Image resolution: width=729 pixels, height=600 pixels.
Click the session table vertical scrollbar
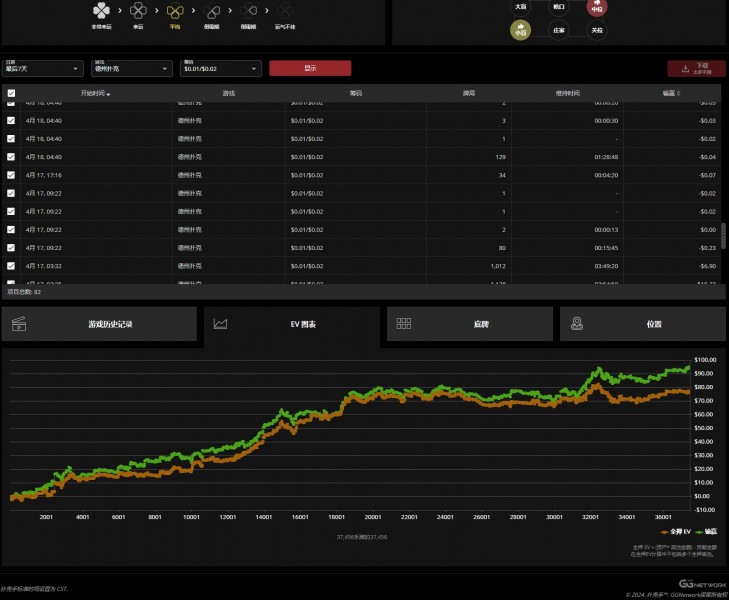[x=724, y=235]
